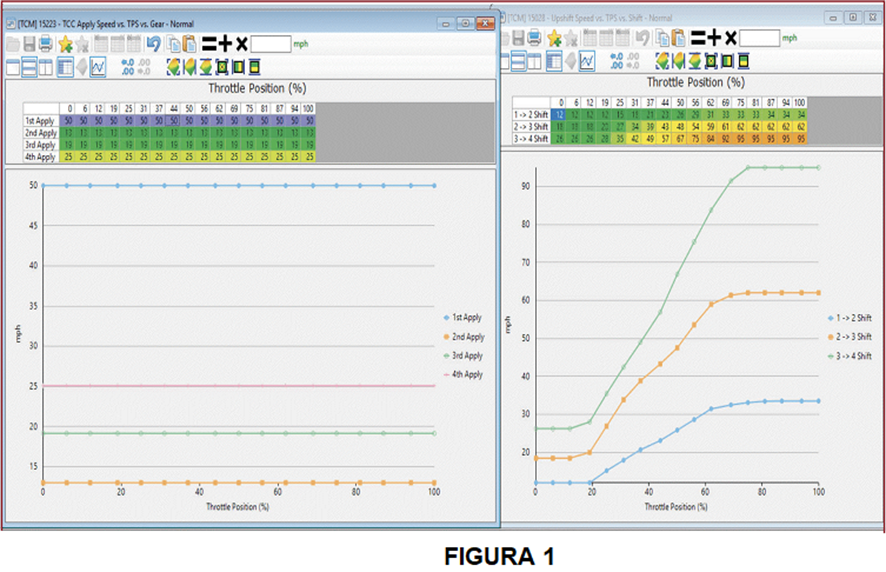
Task: Add favorite star in TCC Apply Speed window
Action: point(65,43)
